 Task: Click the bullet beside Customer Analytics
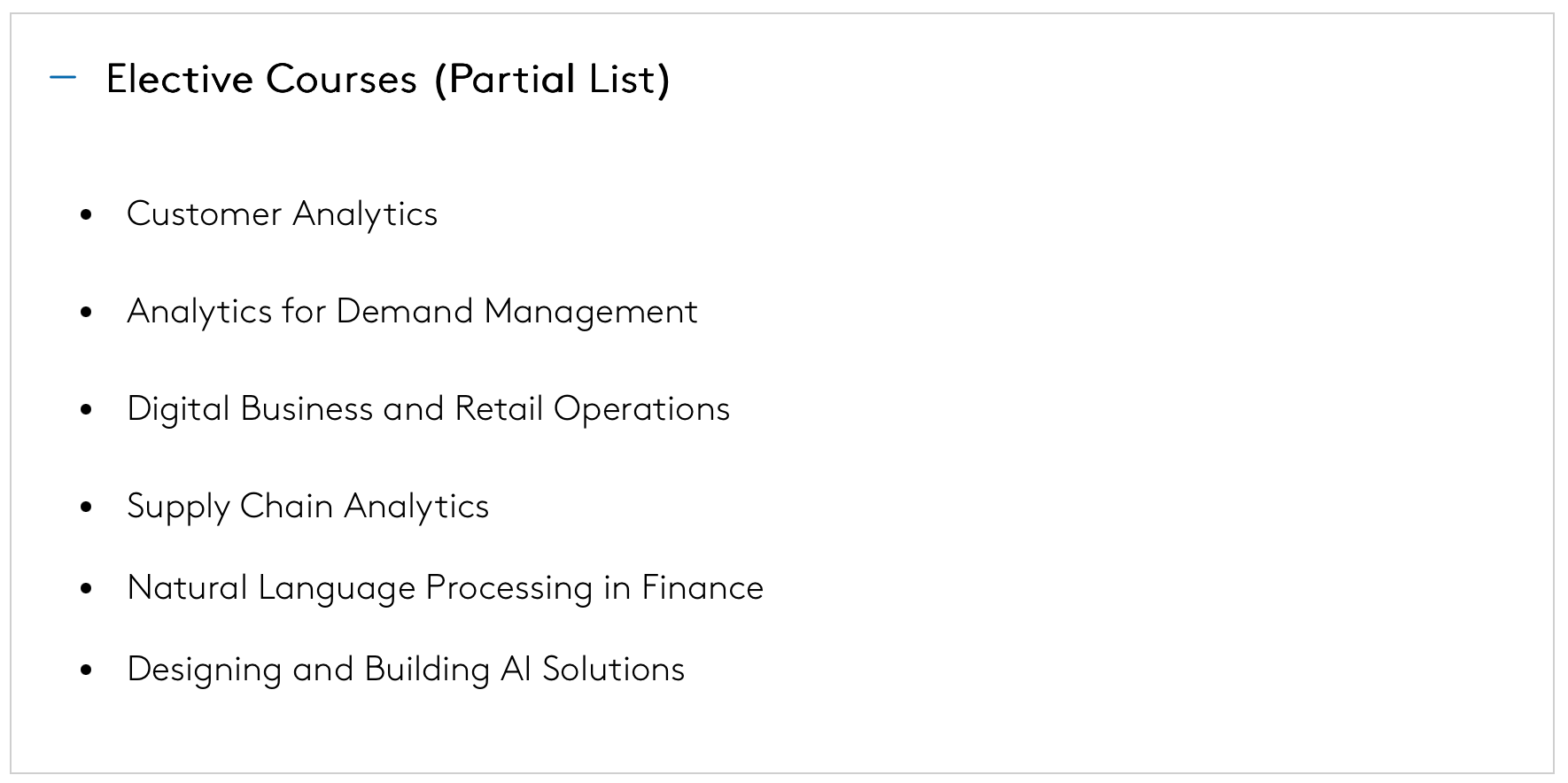click(86, 214)
